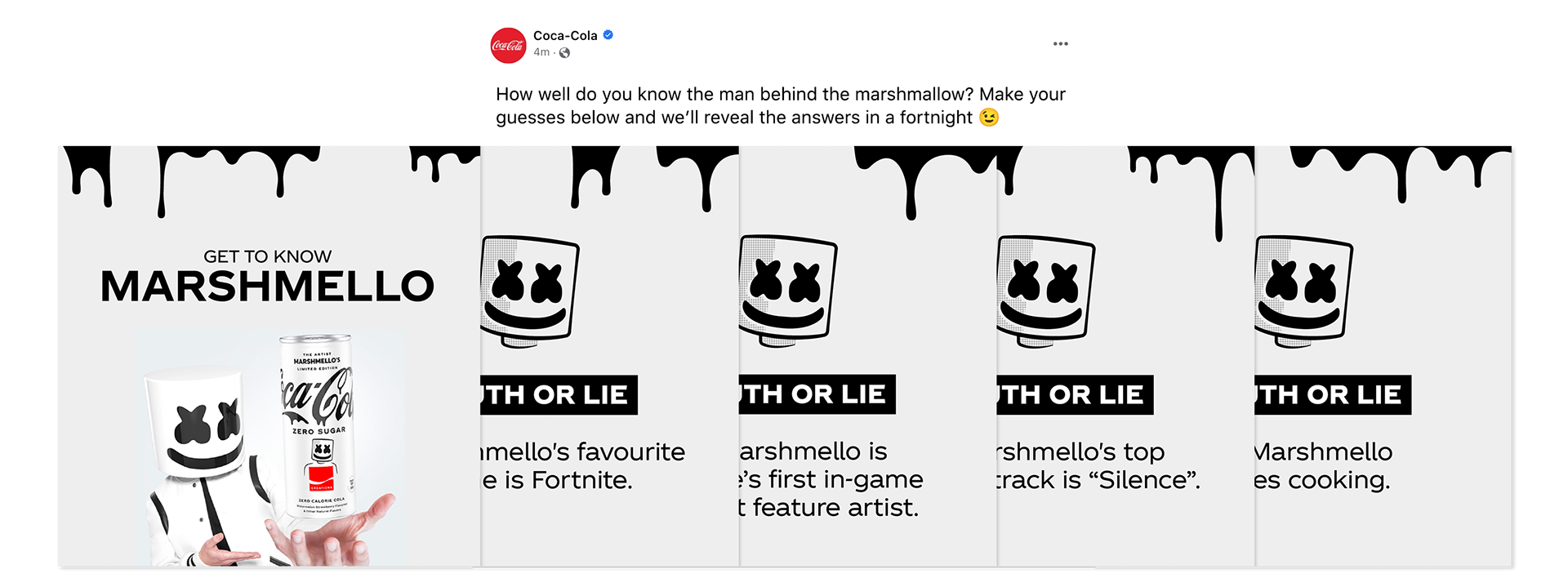
Task: Click Marshmello face logo on feature artist card
Action: tap(787, 290)
